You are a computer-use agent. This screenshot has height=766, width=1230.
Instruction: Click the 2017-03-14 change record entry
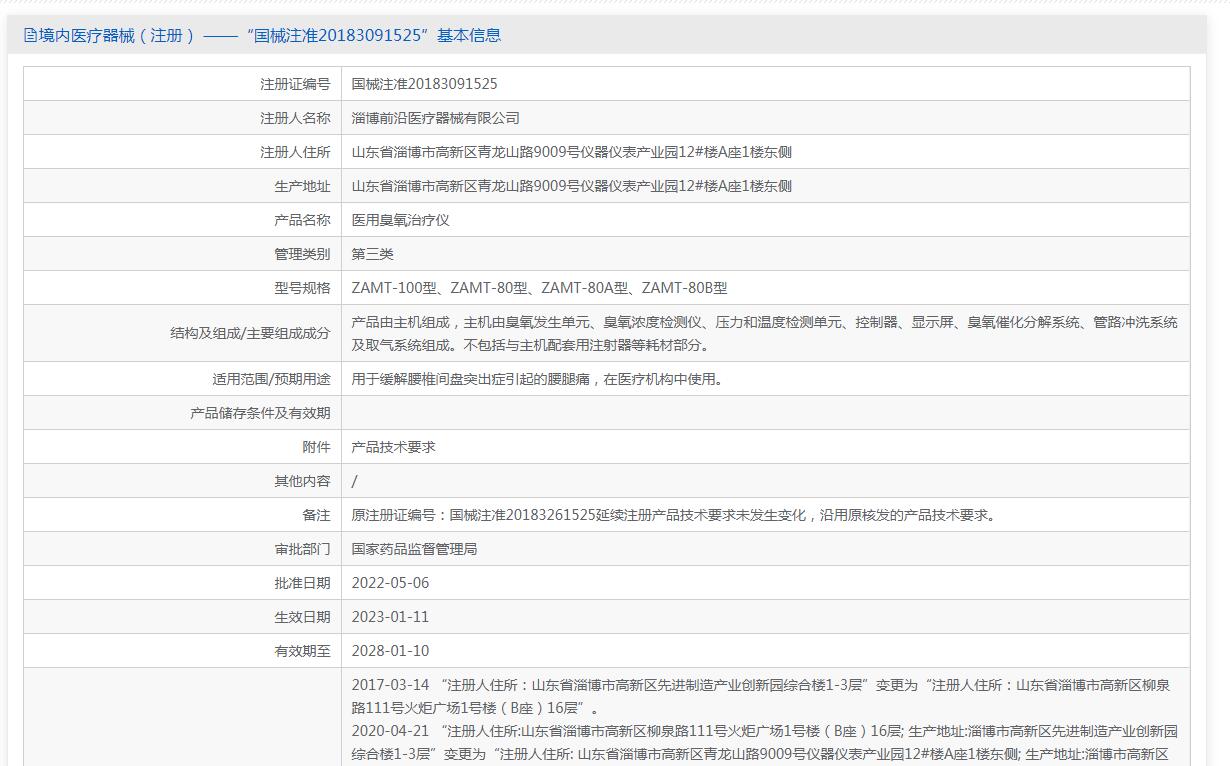click(760, 696)
